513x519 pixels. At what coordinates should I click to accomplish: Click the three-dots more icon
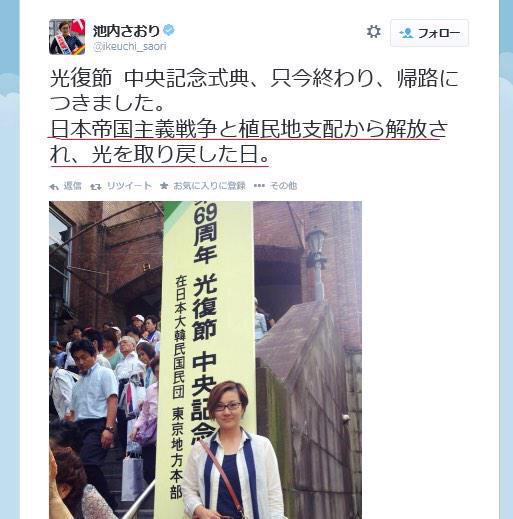tap(259, 186)
